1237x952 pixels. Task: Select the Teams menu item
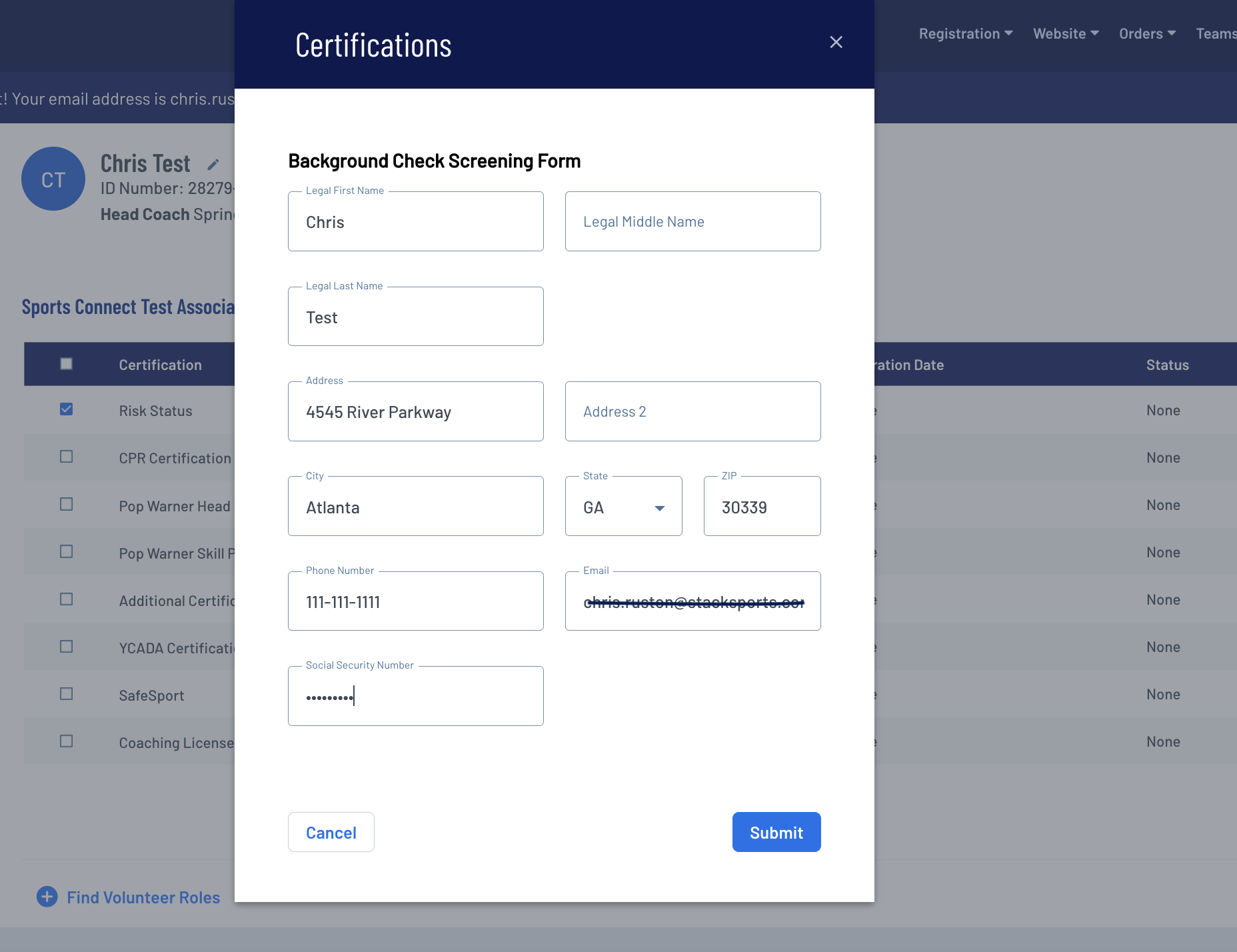point(1216,33)
